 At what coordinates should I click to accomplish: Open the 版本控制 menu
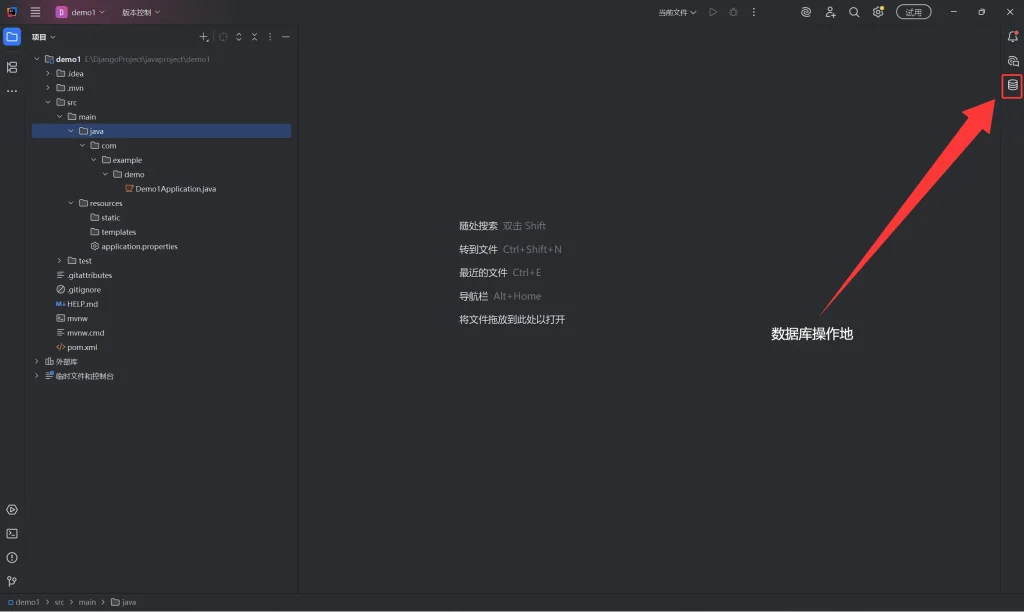point(140,12)
